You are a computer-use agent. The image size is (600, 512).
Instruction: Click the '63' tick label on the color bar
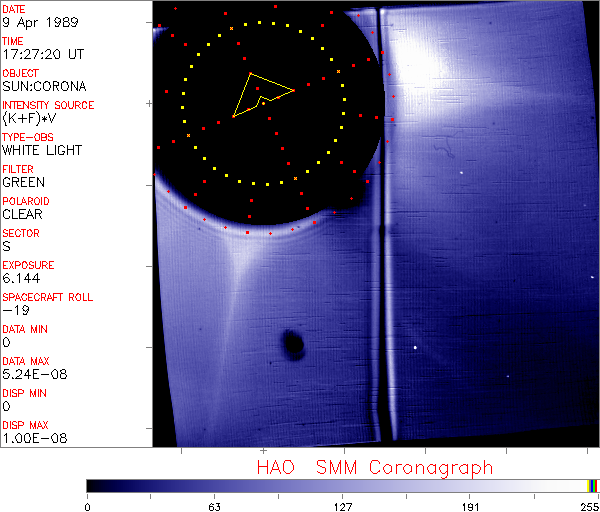click(214, 506)
